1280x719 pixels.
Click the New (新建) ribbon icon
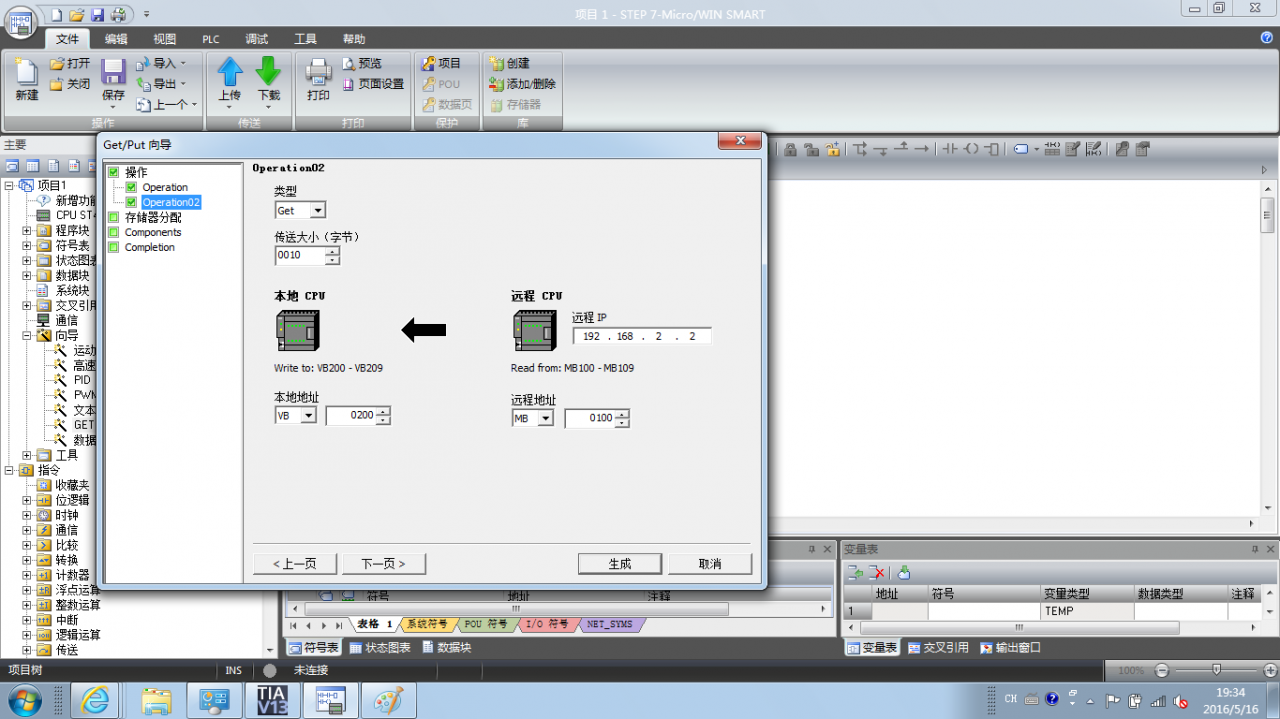(26, 73)
